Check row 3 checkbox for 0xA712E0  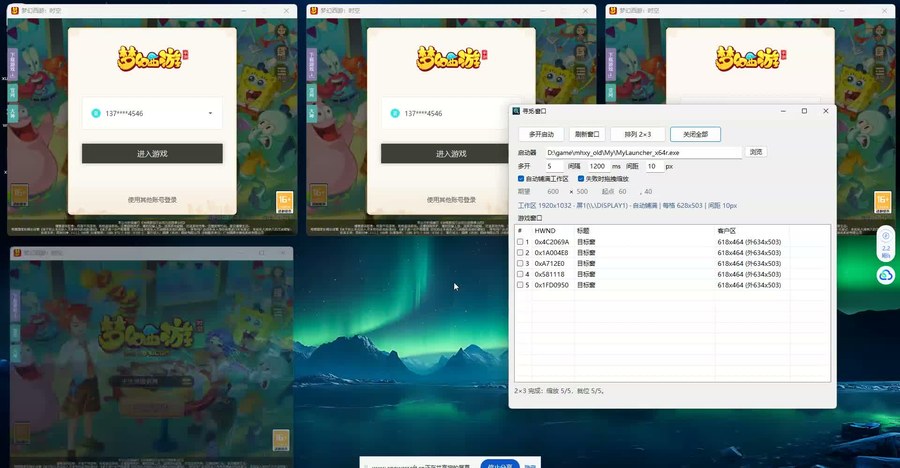coord(520,264)
